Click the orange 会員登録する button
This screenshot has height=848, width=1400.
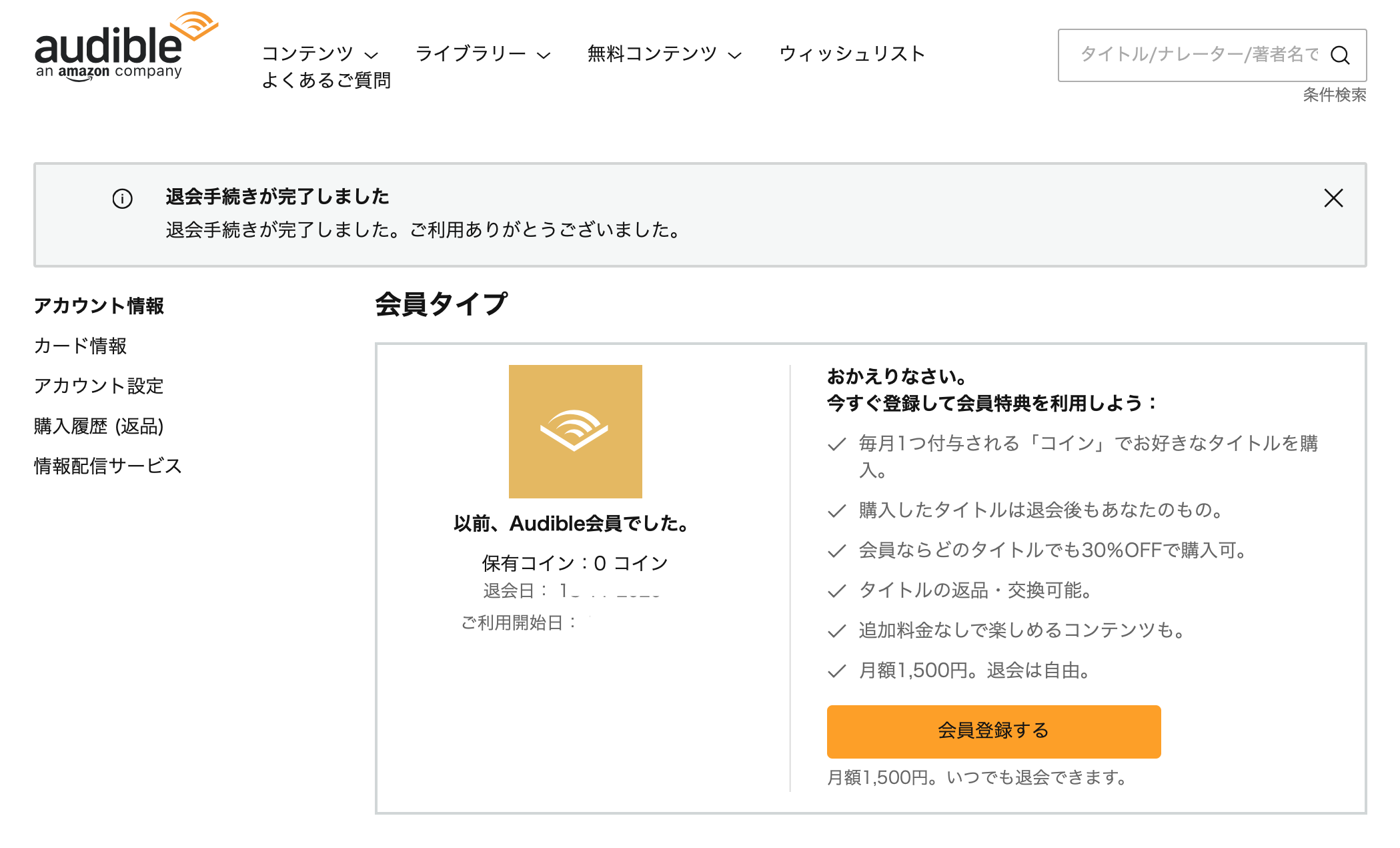994,731
